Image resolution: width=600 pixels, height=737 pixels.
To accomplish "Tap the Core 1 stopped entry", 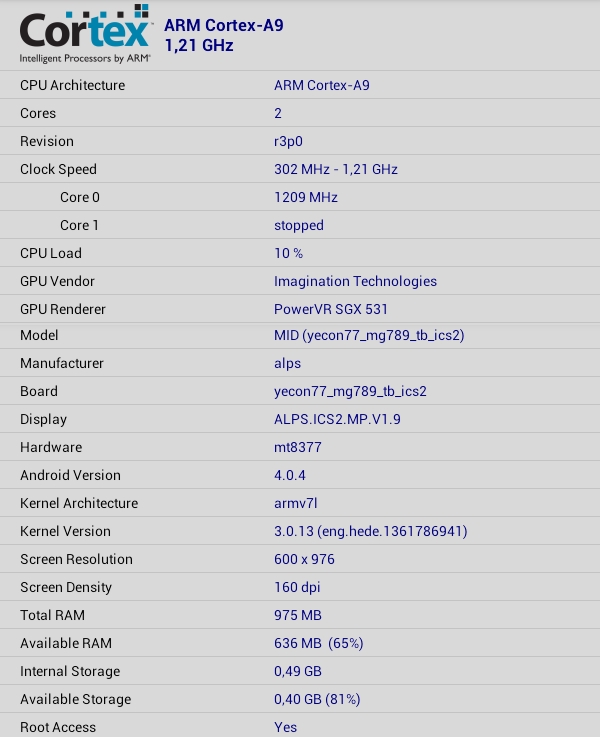I will (300, 225).
